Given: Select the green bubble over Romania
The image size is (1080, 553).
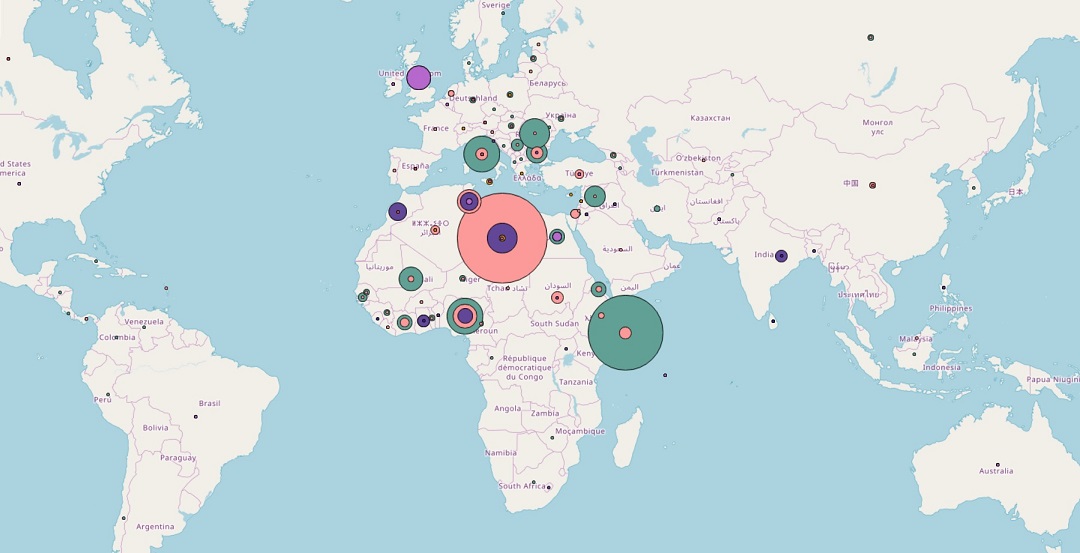Looking at the screenshot, I should (535, 132).
